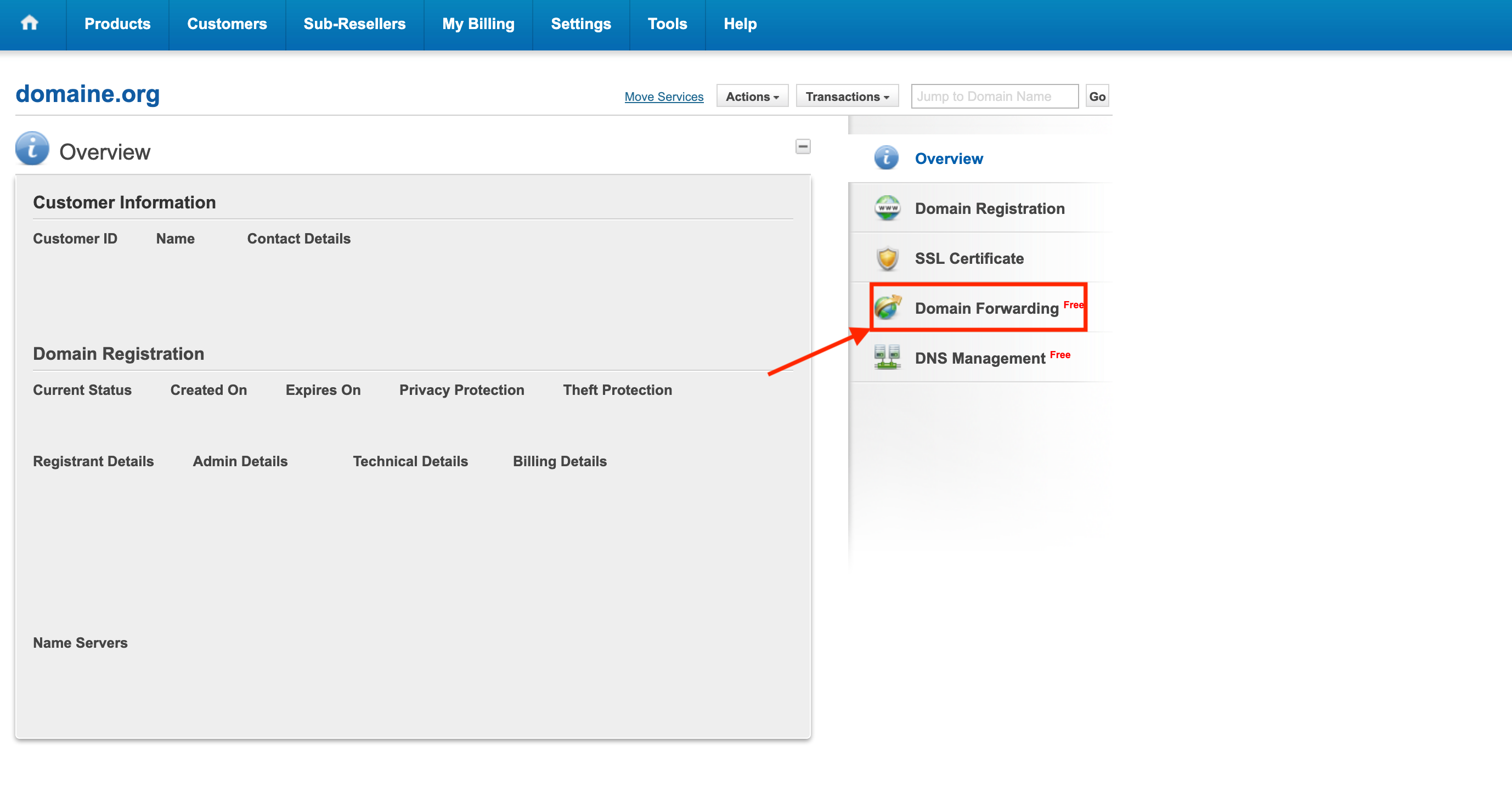Collapse the Overview panel with minus button

click(803, 146)
